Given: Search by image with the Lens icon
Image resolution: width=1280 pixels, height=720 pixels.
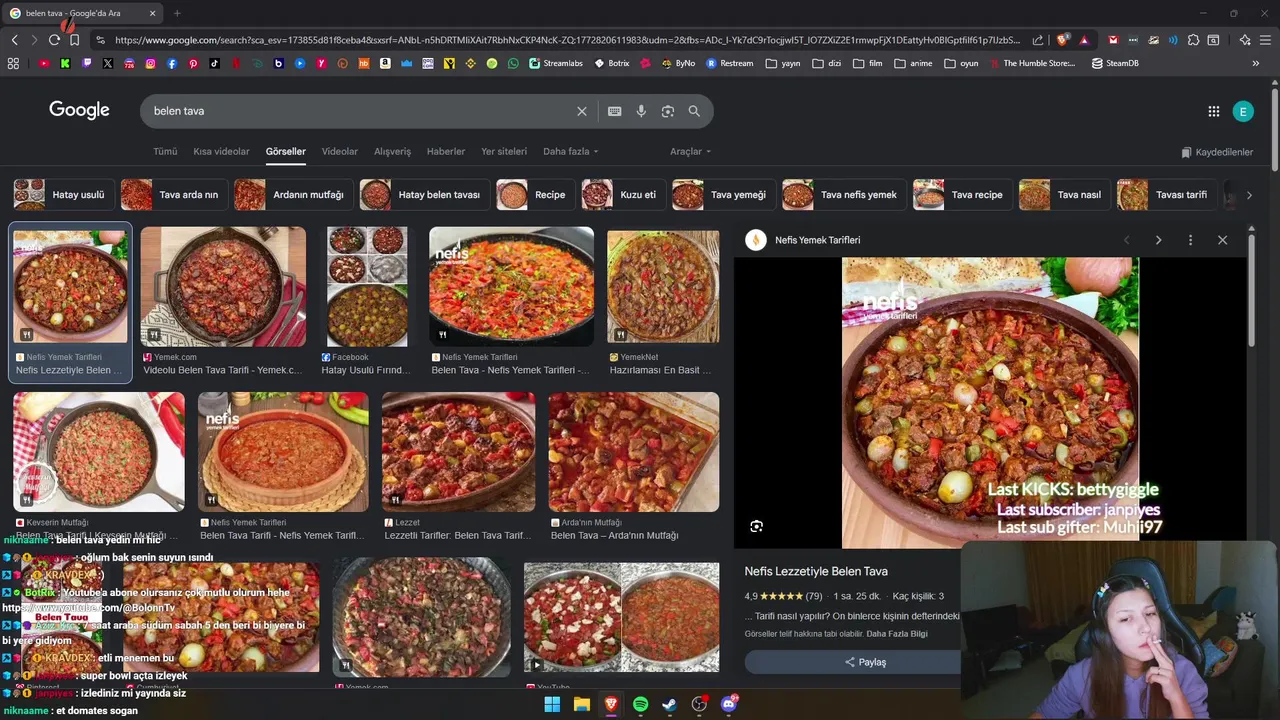Looking at the screenshot, I should pos(668,111).
